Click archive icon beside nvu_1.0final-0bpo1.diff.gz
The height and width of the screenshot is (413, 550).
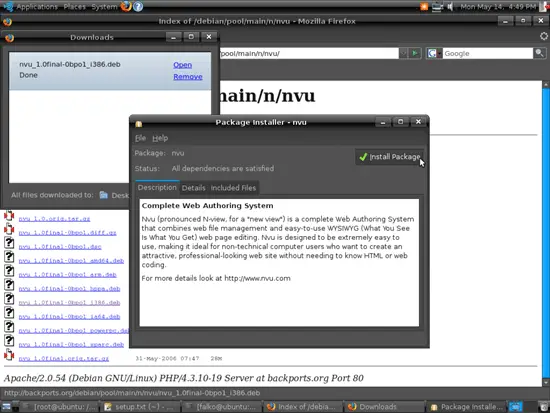point(9,229)
